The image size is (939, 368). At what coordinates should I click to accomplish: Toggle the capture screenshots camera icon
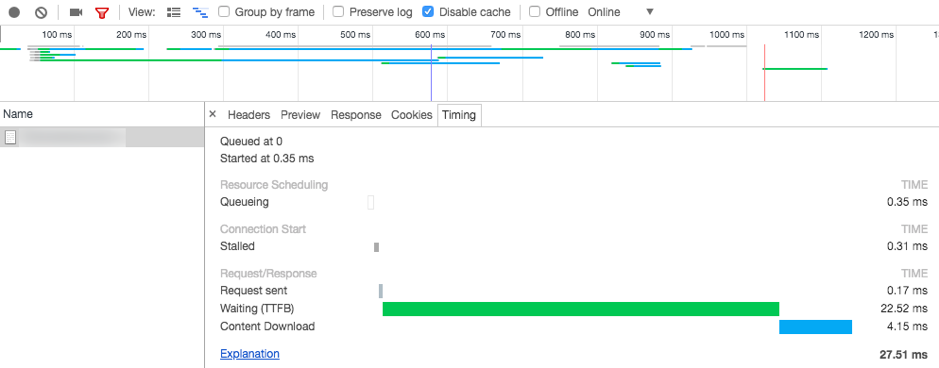click(x=76, y=12)
